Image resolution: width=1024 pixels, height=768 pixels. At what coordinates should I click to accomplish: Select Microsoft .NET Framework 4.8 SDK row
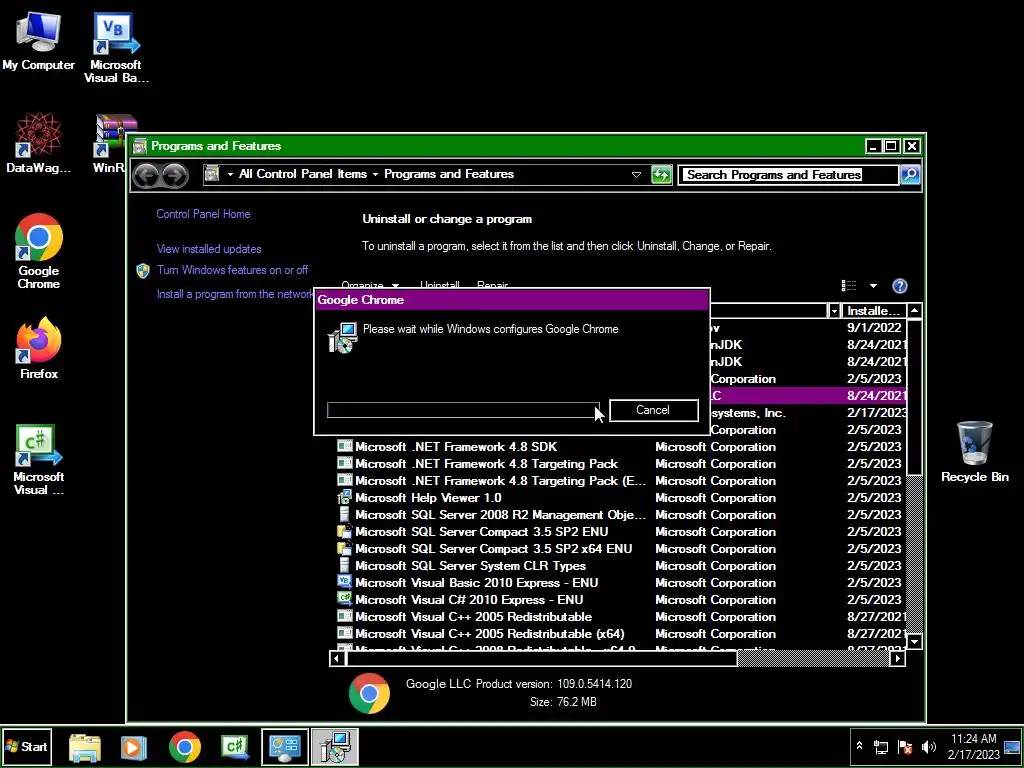coord(618,447)
